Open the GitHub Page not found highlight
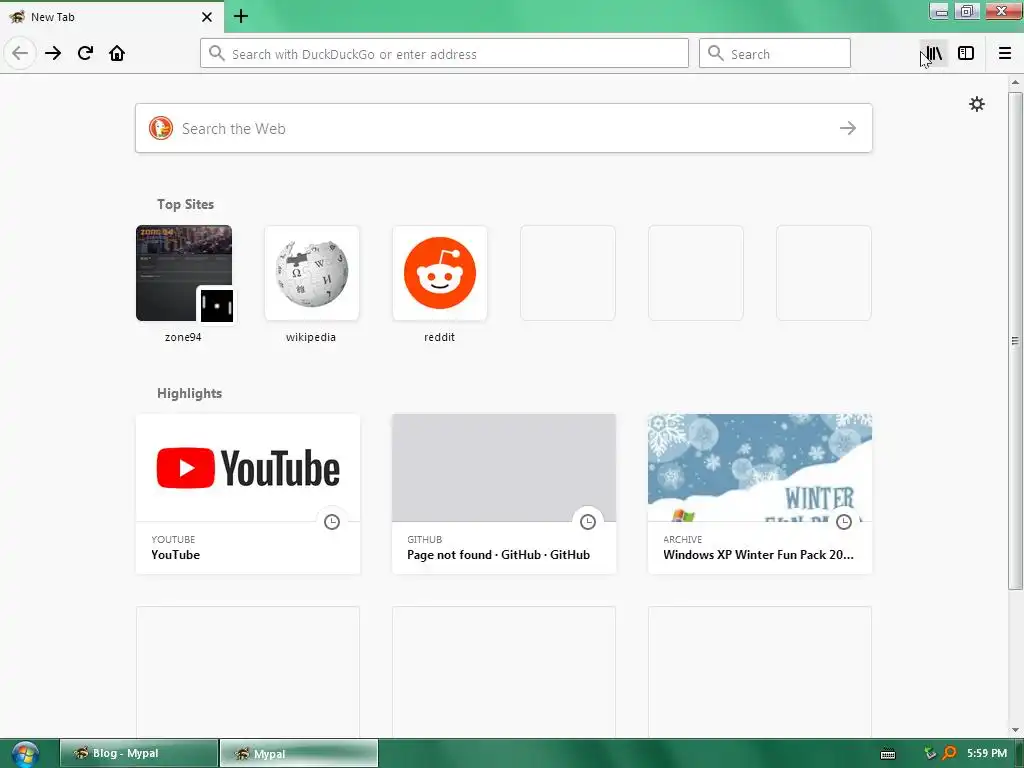This screenshot has width=1024, height=768. (504, 494)
